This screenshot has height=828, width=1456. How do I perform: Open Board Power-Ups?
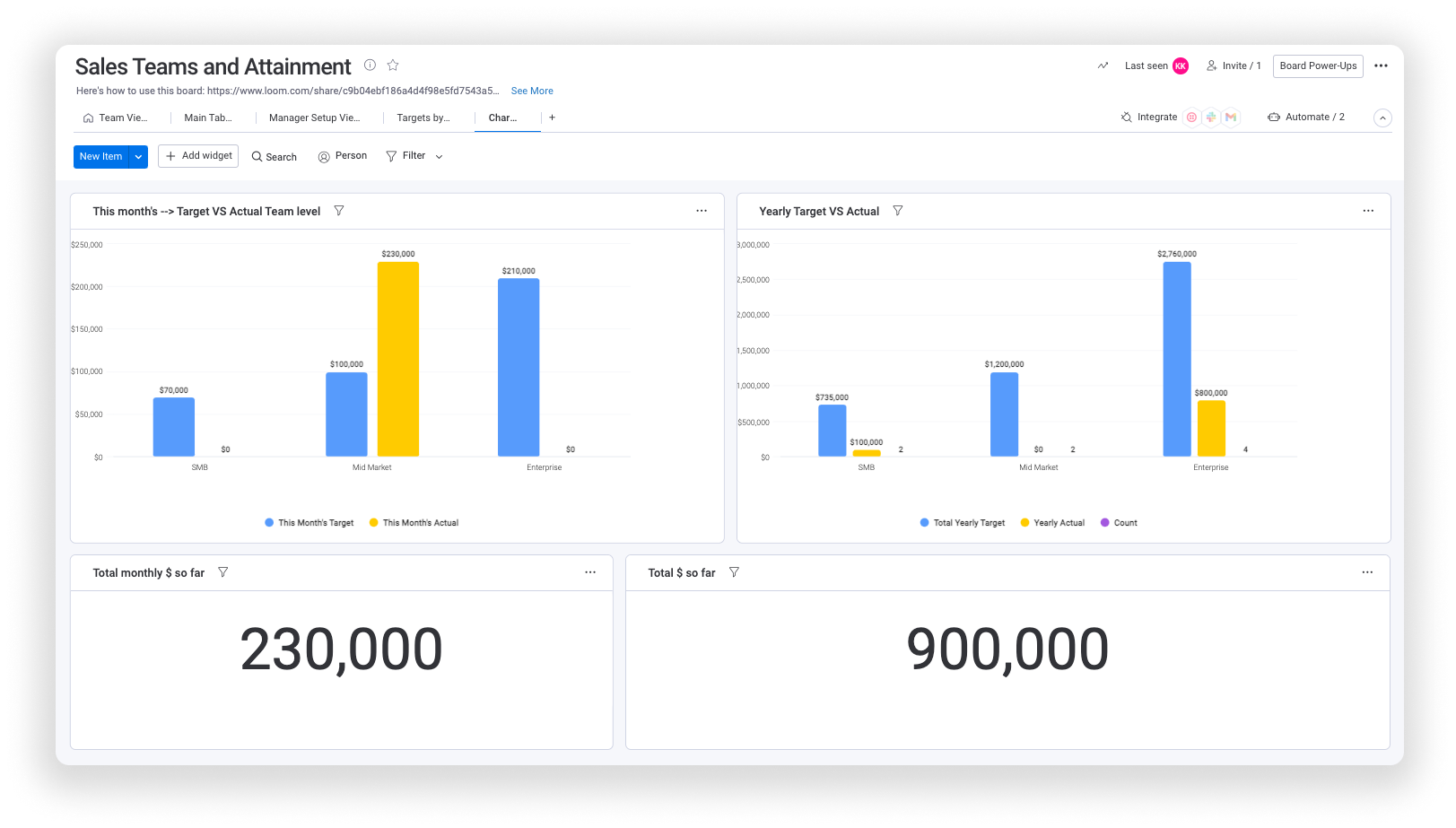point(1317,65)
